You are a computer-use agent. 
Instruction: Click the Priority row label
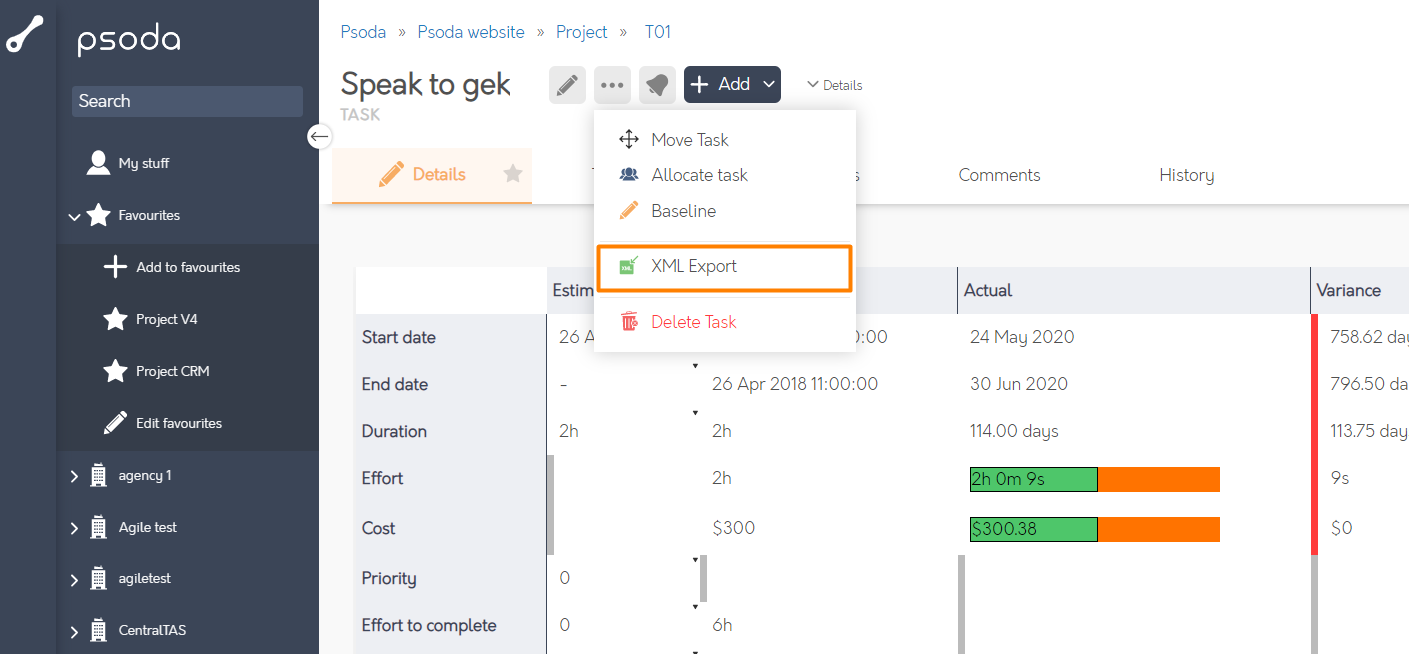point(389,578)
